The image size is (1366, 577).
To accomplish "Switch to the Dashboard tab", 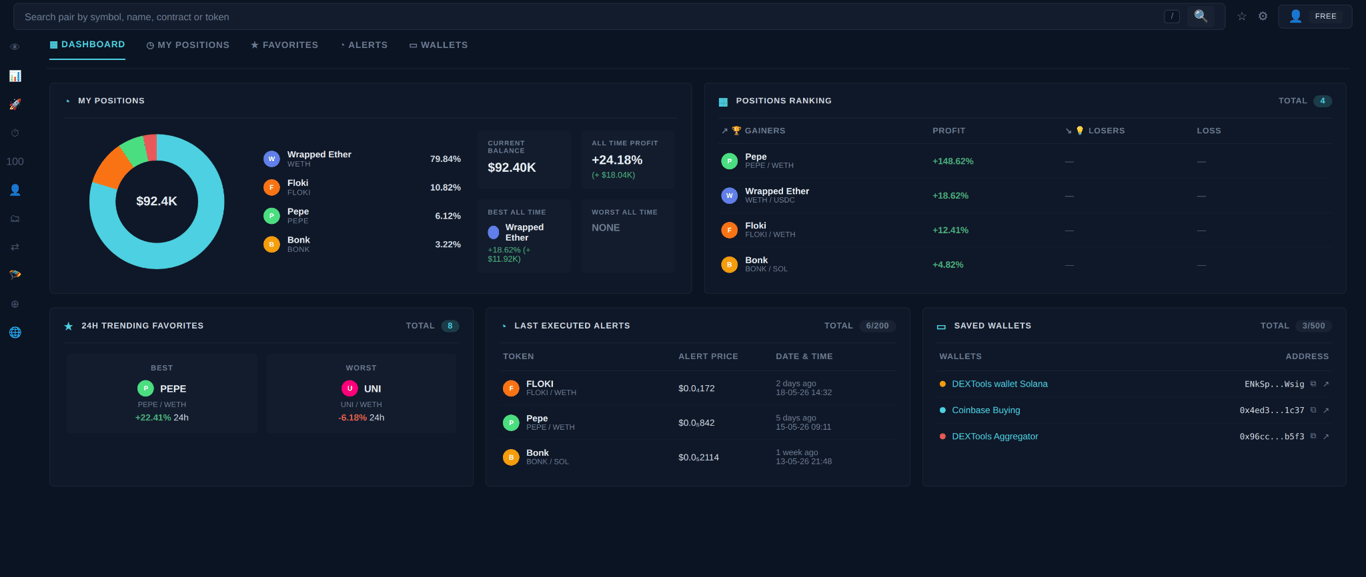I will pos(87,45).
